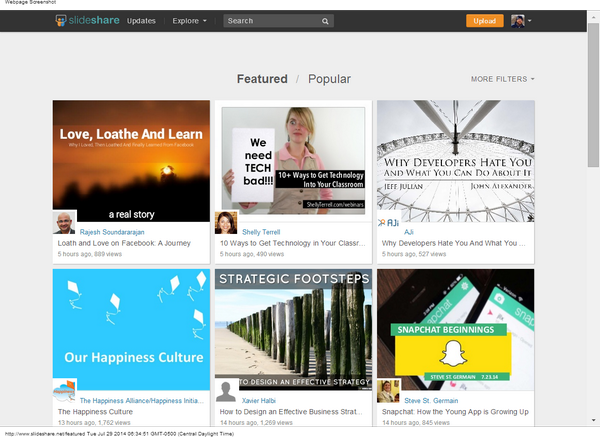Click Xavier Halbi's placeholder avatar
The image size is (600, 437).
[x=226, y=391]
